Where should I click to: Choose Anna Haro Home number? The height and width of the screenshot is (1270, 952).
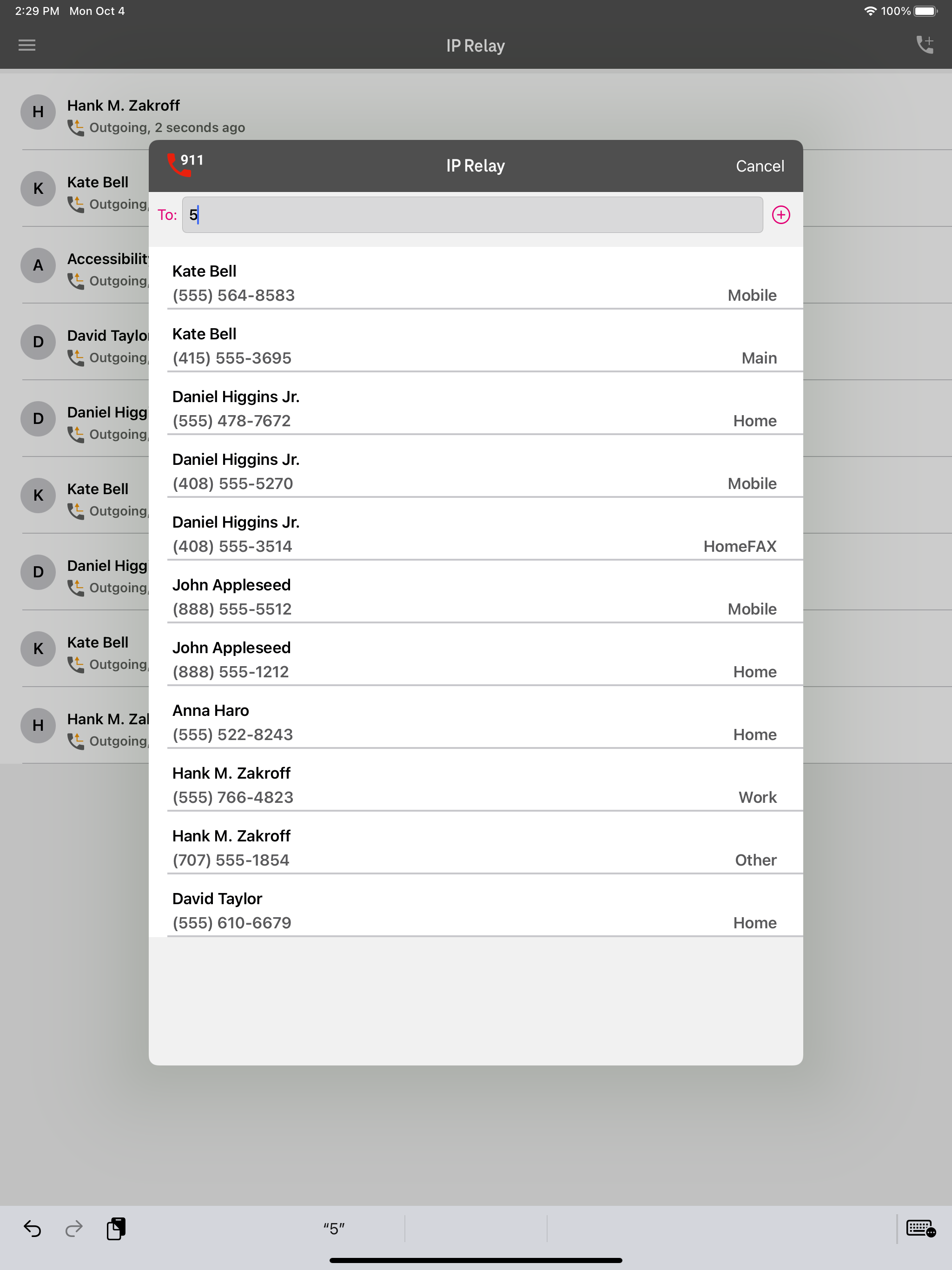[474, 722]
